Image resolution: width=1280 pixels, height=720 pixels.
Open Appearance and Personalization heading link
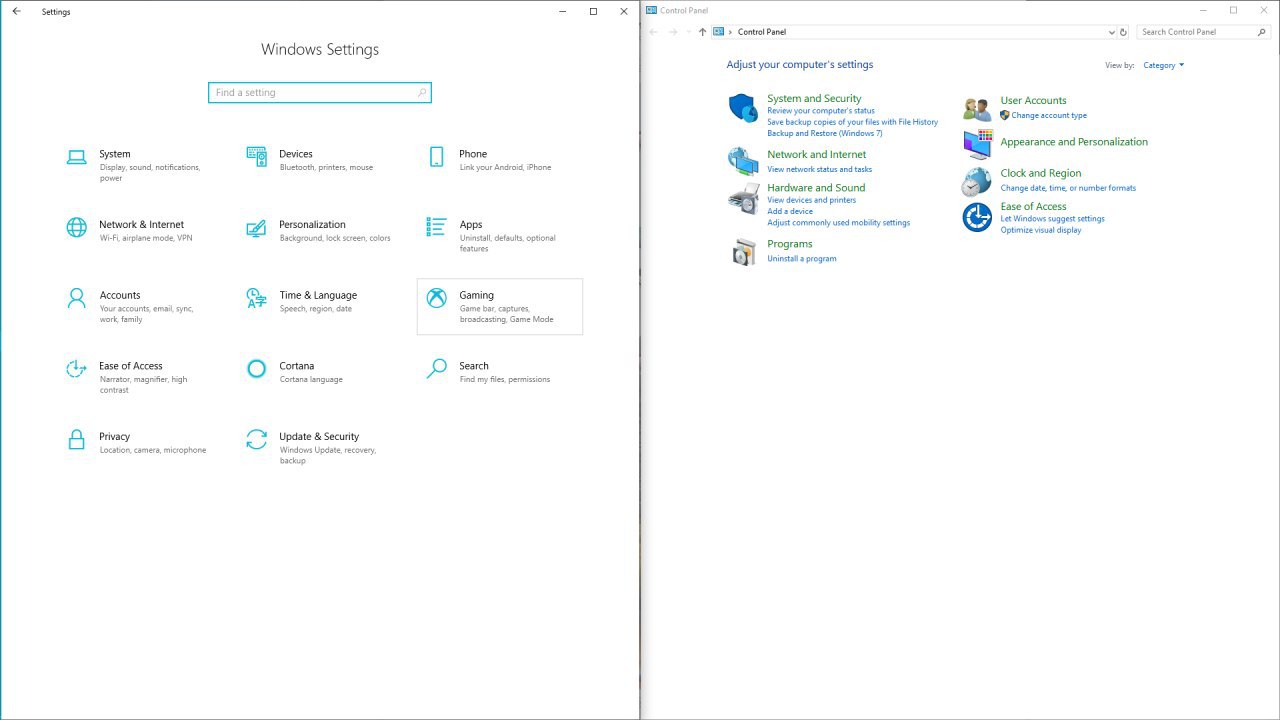click(1074, 141)
